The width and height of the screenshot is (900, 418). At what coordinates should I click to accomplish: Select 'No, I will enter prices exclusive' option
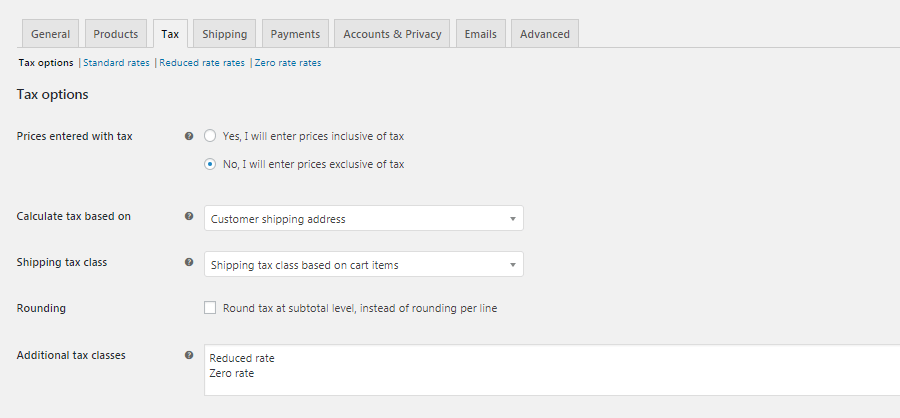pyautogui.click(x=210, y=164)
